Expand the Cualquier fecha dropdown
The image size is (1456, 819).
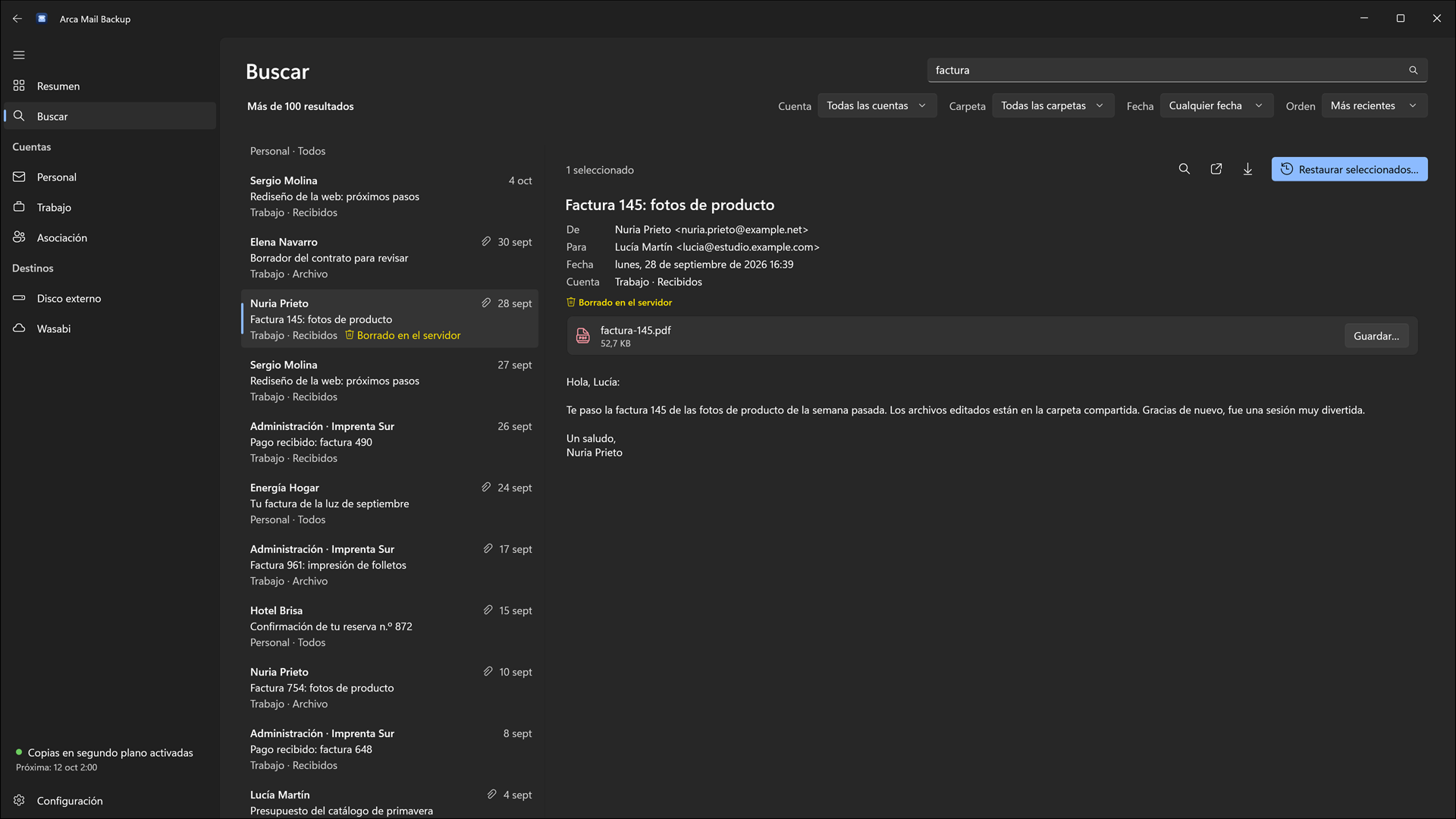pyautogui.click(x=1216, y=105)
